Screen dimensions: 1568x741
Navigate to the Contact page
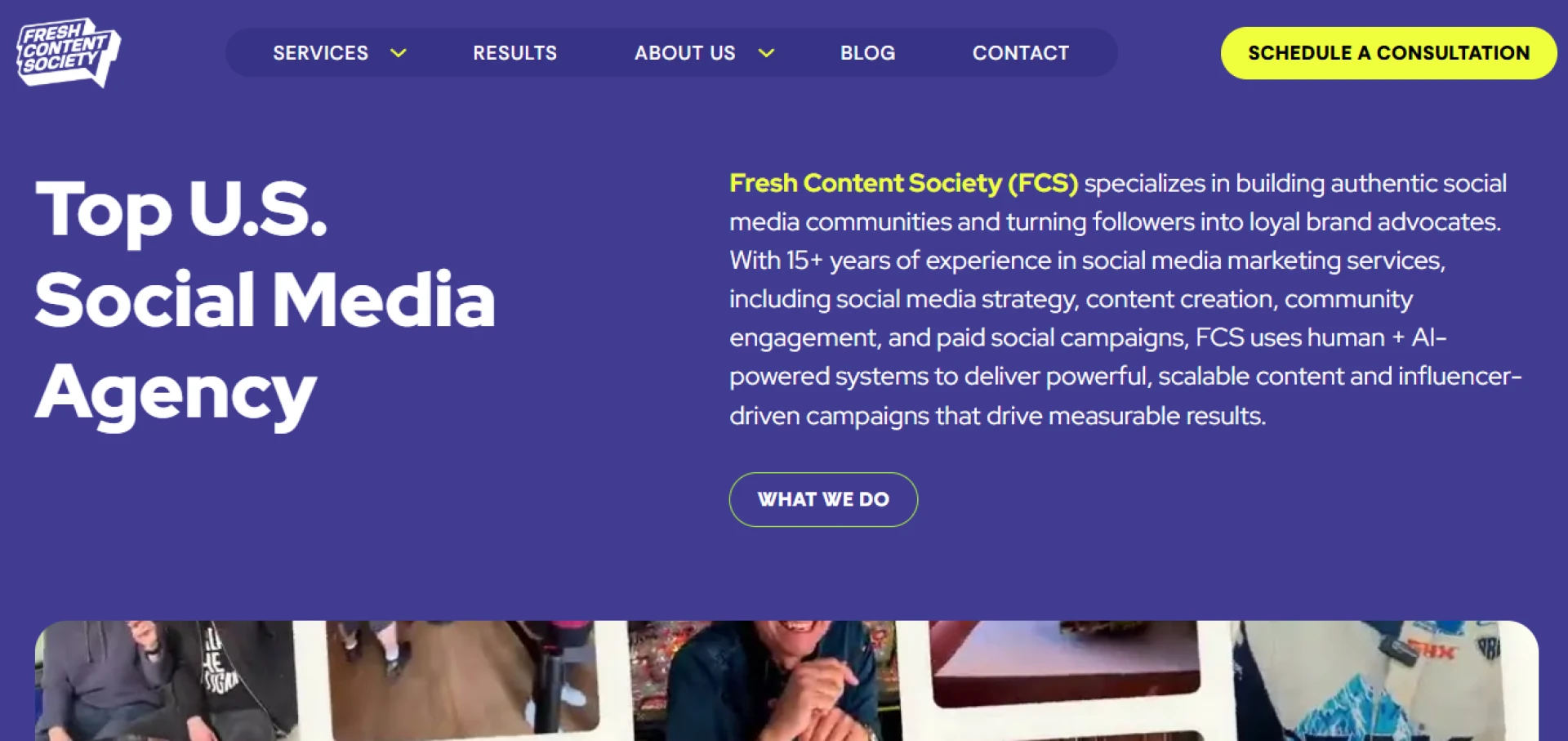[x=1020, y=53]
